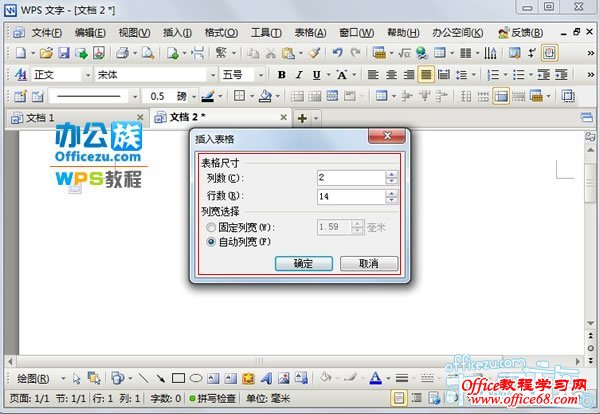Click the font color button on drawing toolbar
This screenshot has width=600, height=414.
(x=376, y=378)
